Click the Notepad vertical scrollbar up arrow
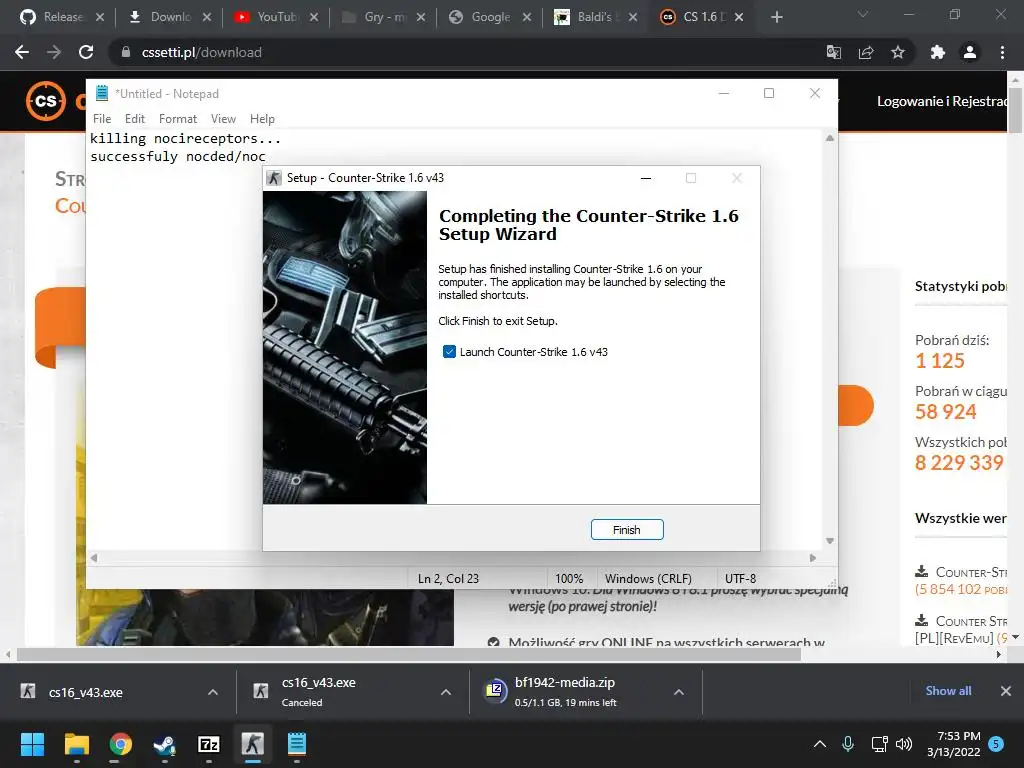Viewport: 1024px width, 768px height. [829, 138]
